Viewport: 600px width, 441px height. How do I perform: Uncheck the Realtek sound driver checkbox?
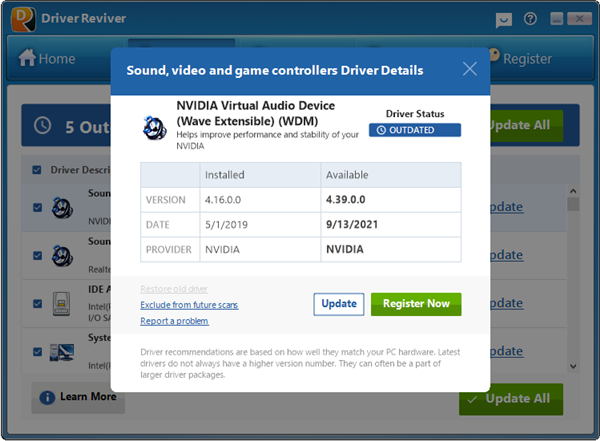click(38, 256)
